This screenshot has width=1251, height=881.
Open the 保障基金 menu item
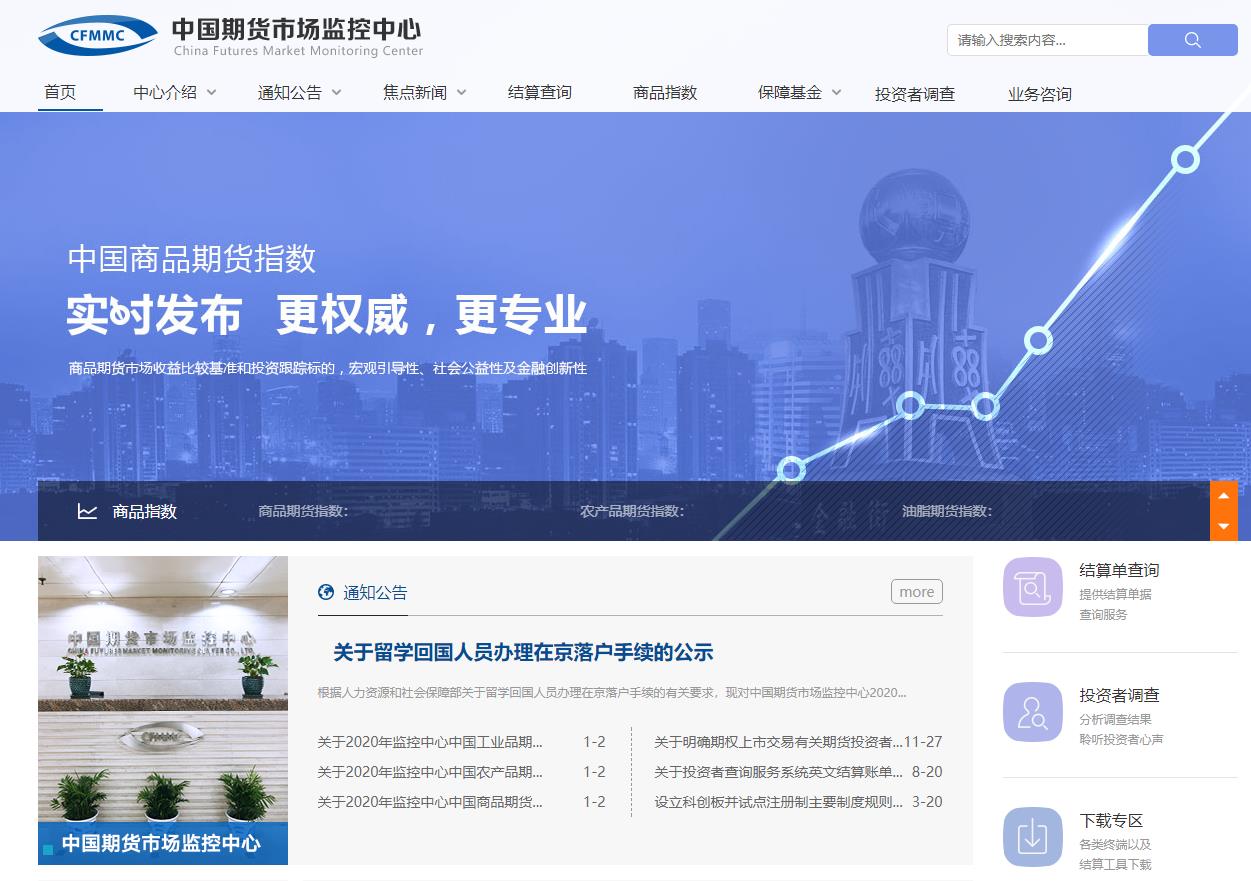point(790,92)
